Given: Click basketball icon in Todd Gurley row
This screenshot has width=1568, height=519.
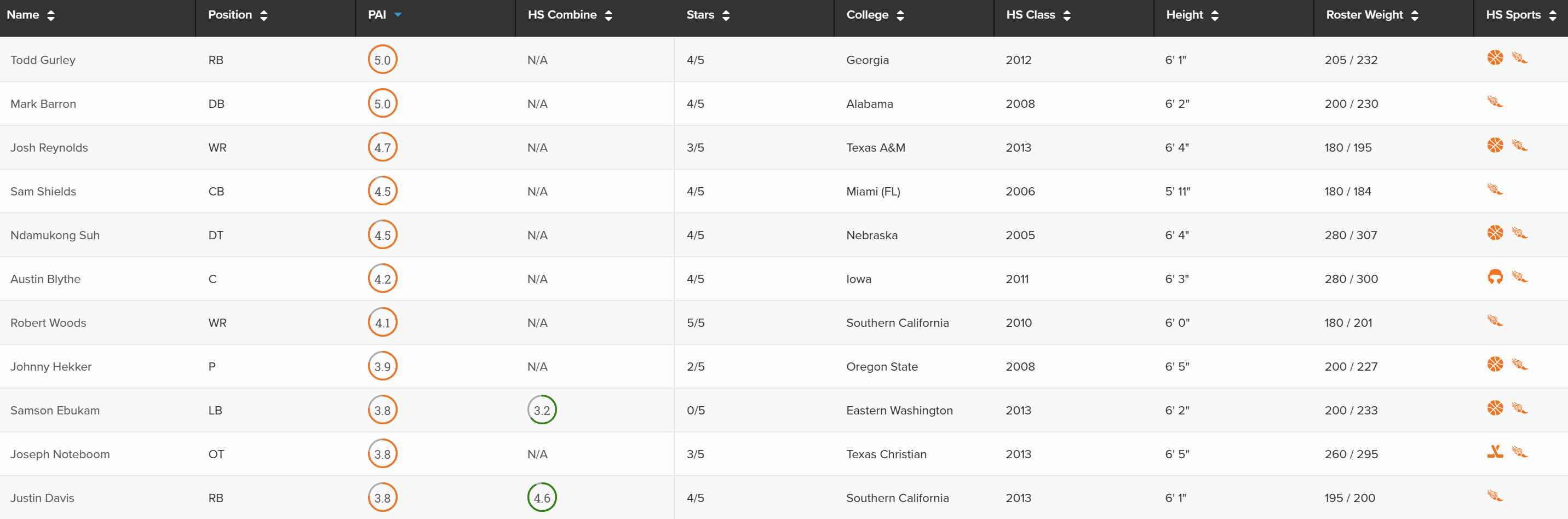Looking at the screenshot, I should (1495, 58).
